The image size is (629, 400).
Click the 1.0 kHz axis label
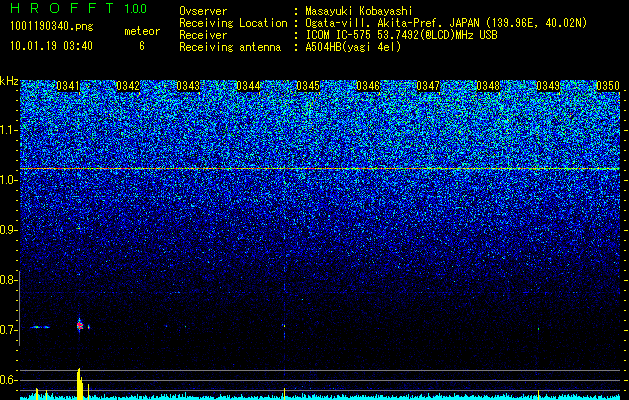[9, 181]
